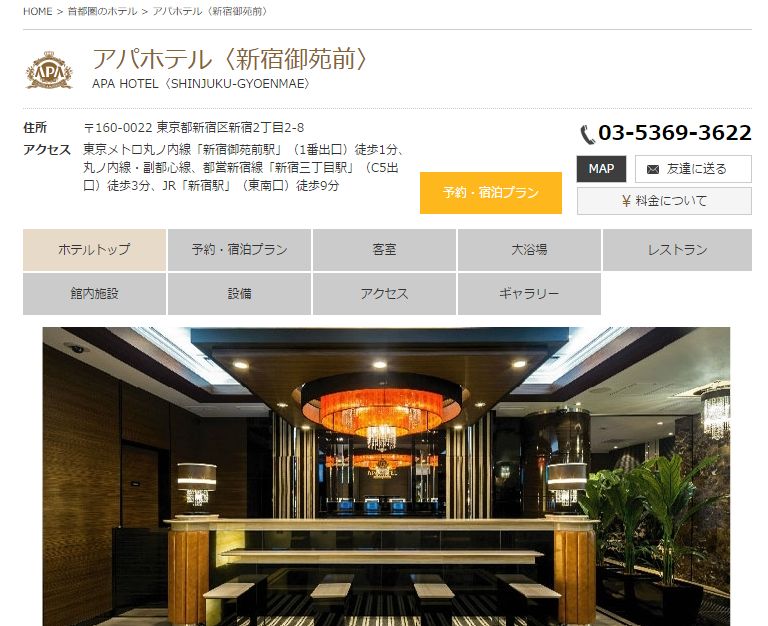This screenshot has height=626, width=768.
Task: Open the 館内施設 tab
Action: coord(95,293)
